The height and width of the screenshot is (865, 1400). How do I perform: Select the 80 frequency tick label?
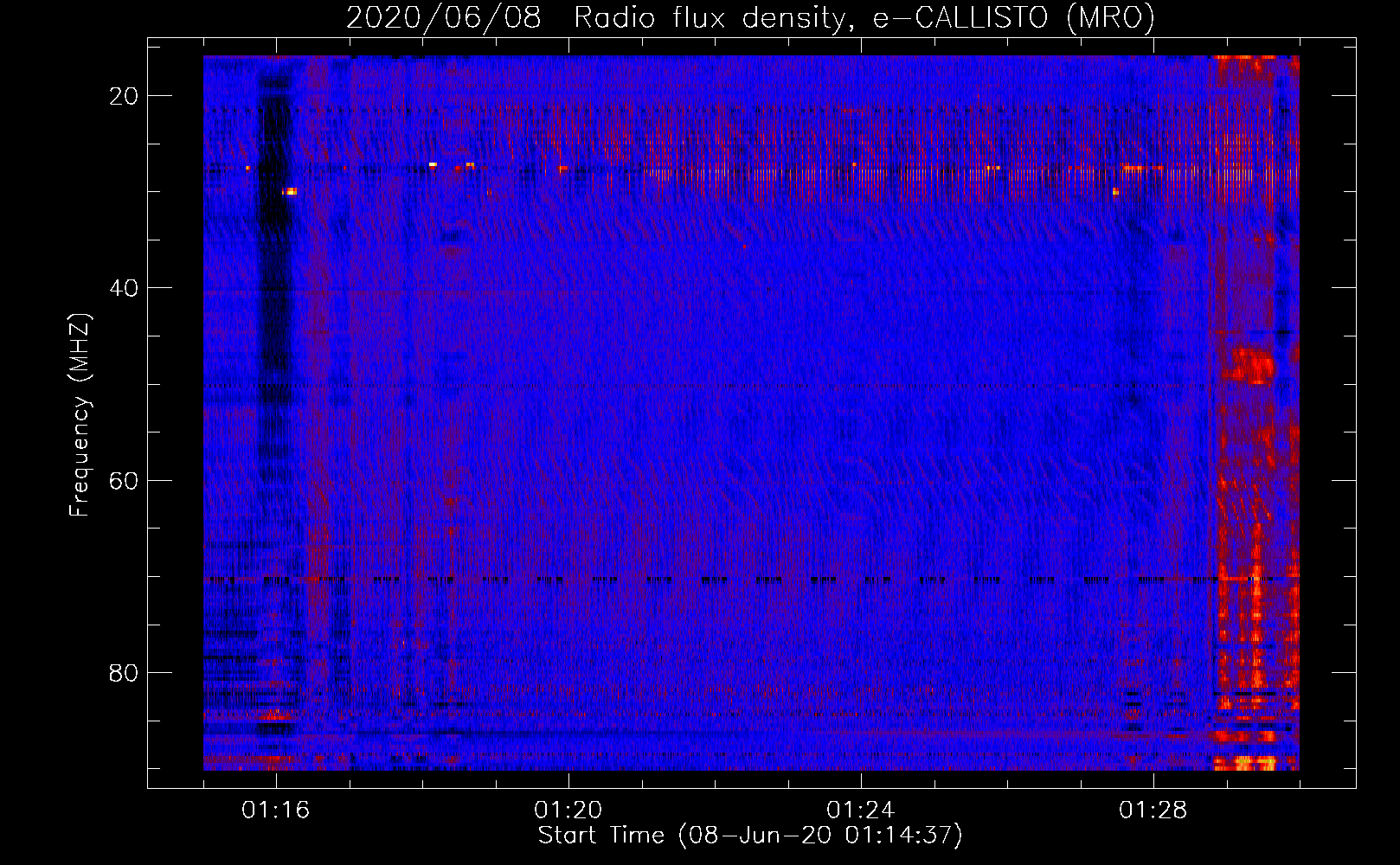click(x=124, y=672)
